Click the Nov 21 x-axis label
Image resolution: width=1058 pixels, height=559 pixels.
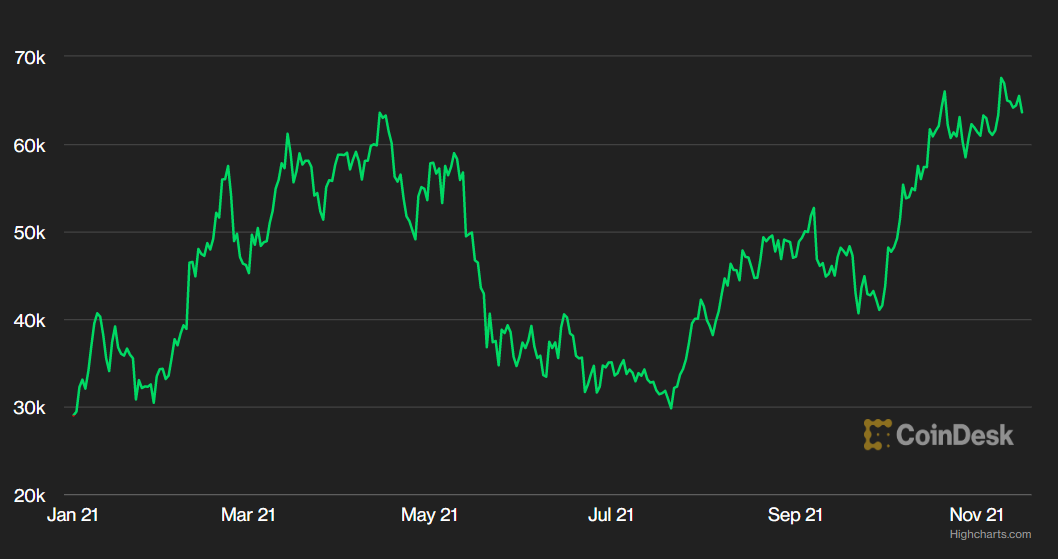[x=976, y=515]
